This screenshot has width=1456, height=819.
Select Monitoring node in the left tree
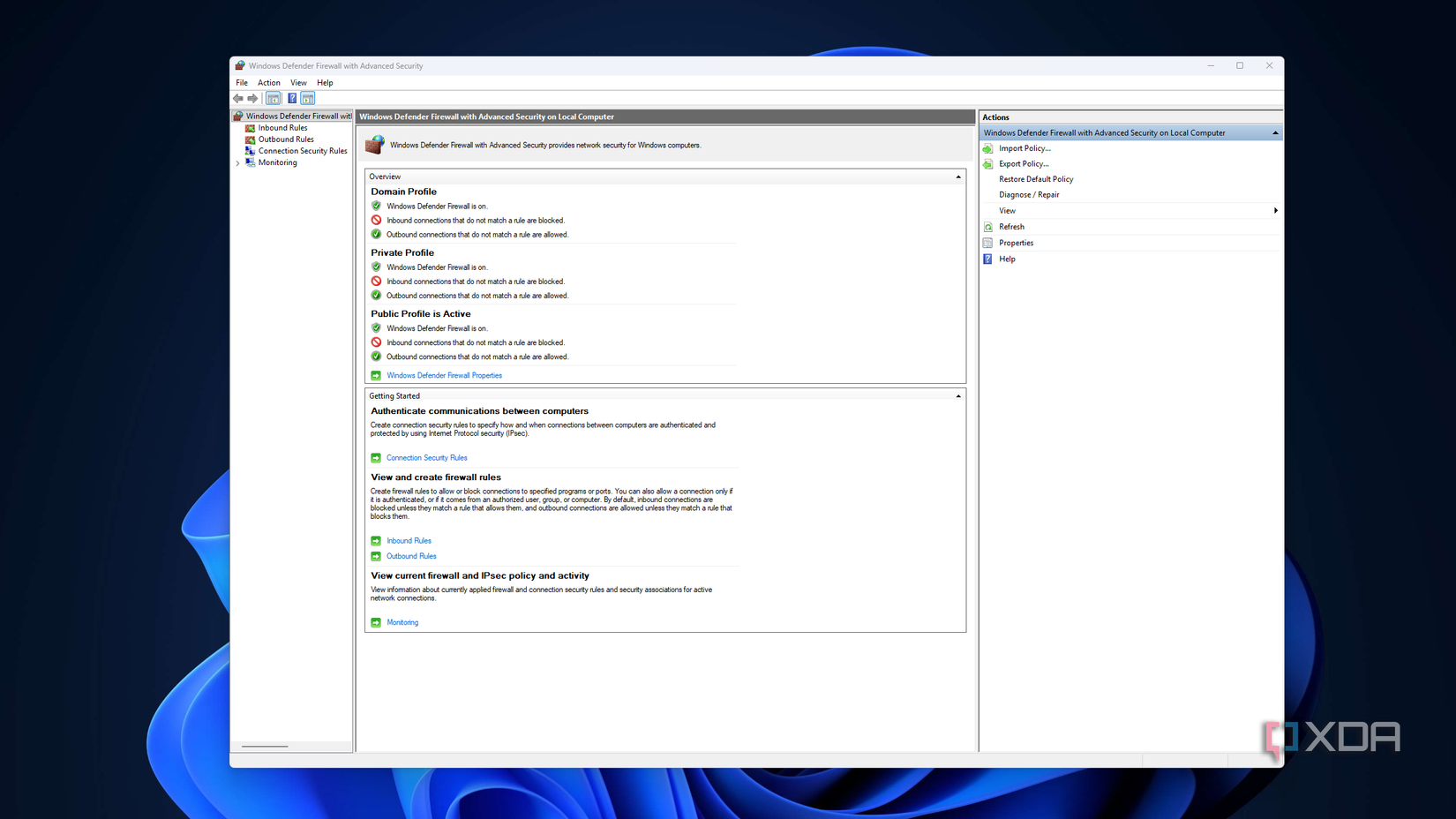coord(277,162)
